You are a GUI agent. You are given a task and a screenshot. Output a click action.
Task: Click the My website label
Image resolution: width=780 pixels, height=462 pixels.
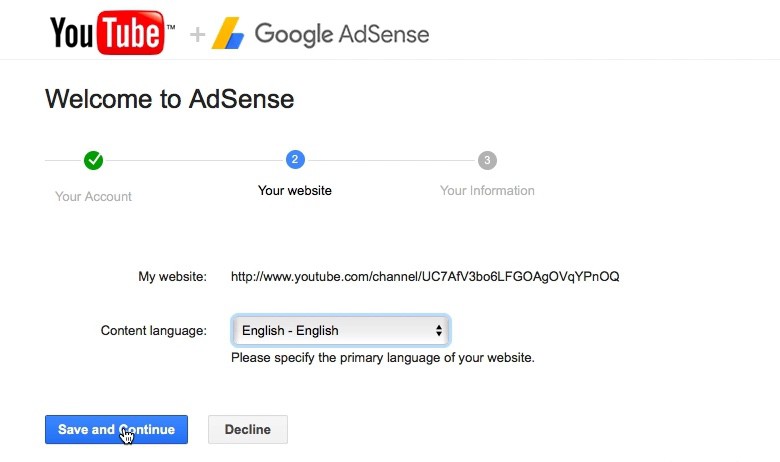[172, 276]
